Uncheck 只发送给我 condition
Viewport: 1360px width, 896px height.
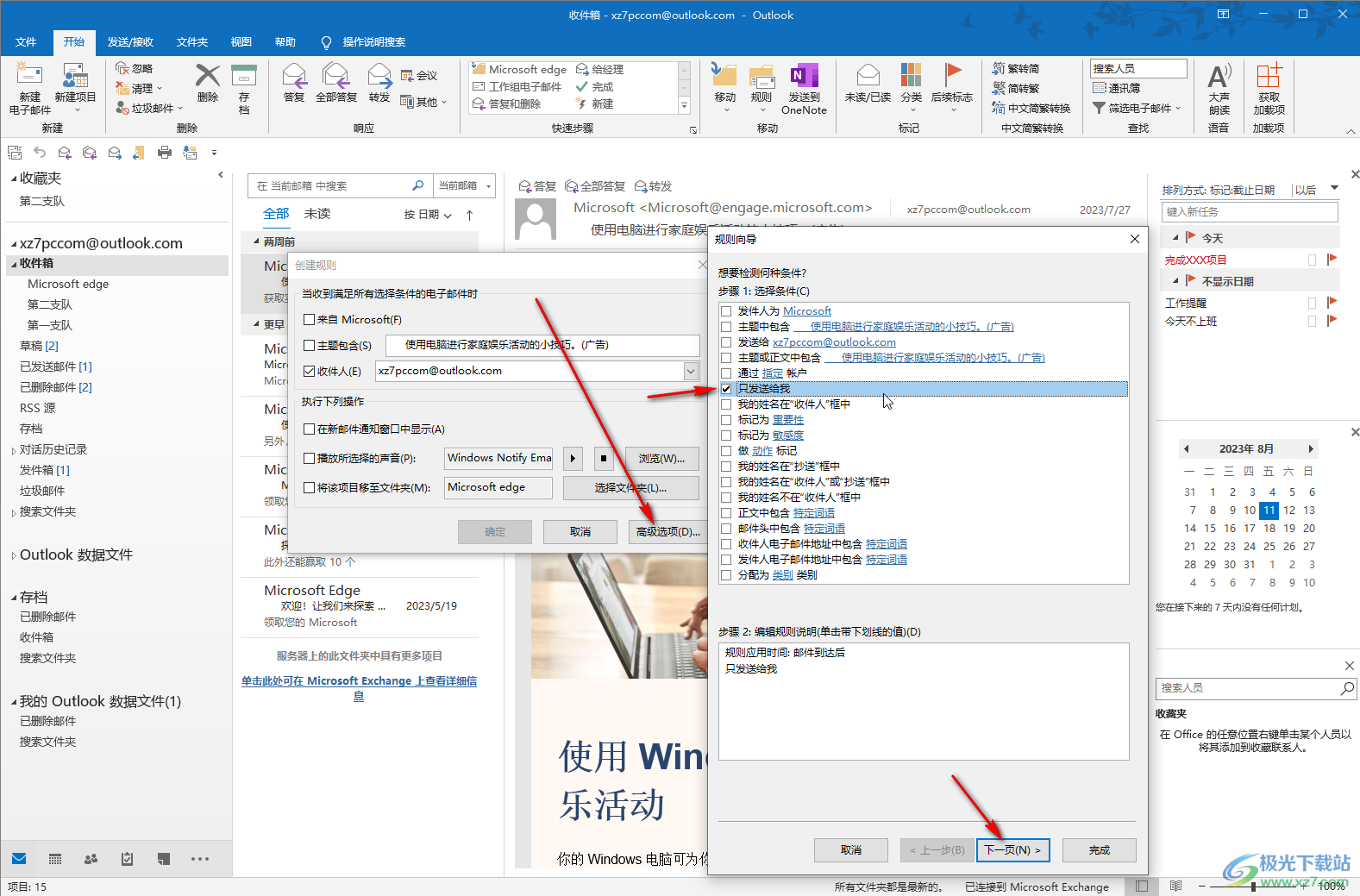click(x=726, y=389)
